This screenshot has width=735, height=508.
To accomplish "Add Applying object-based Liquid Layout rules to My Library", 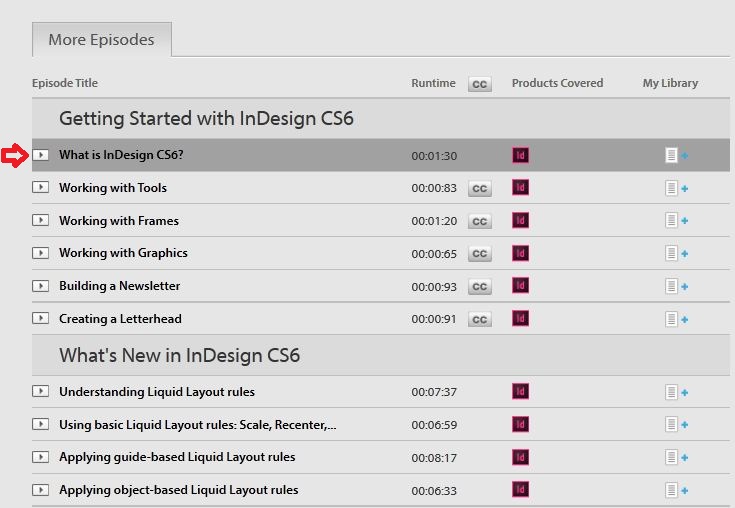I will (676, 491).
